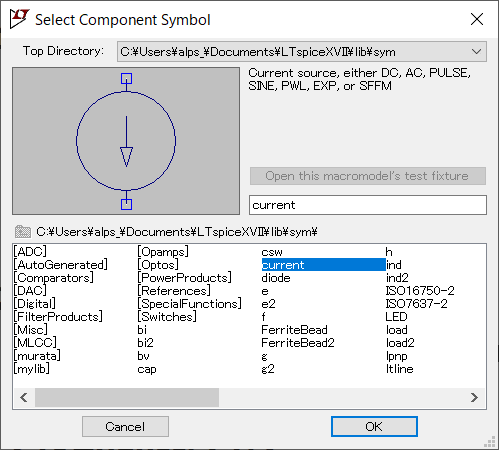This screenshot has width=499, height=450.
Task: Expand the Top Directory dropdown
Action: 476,52
